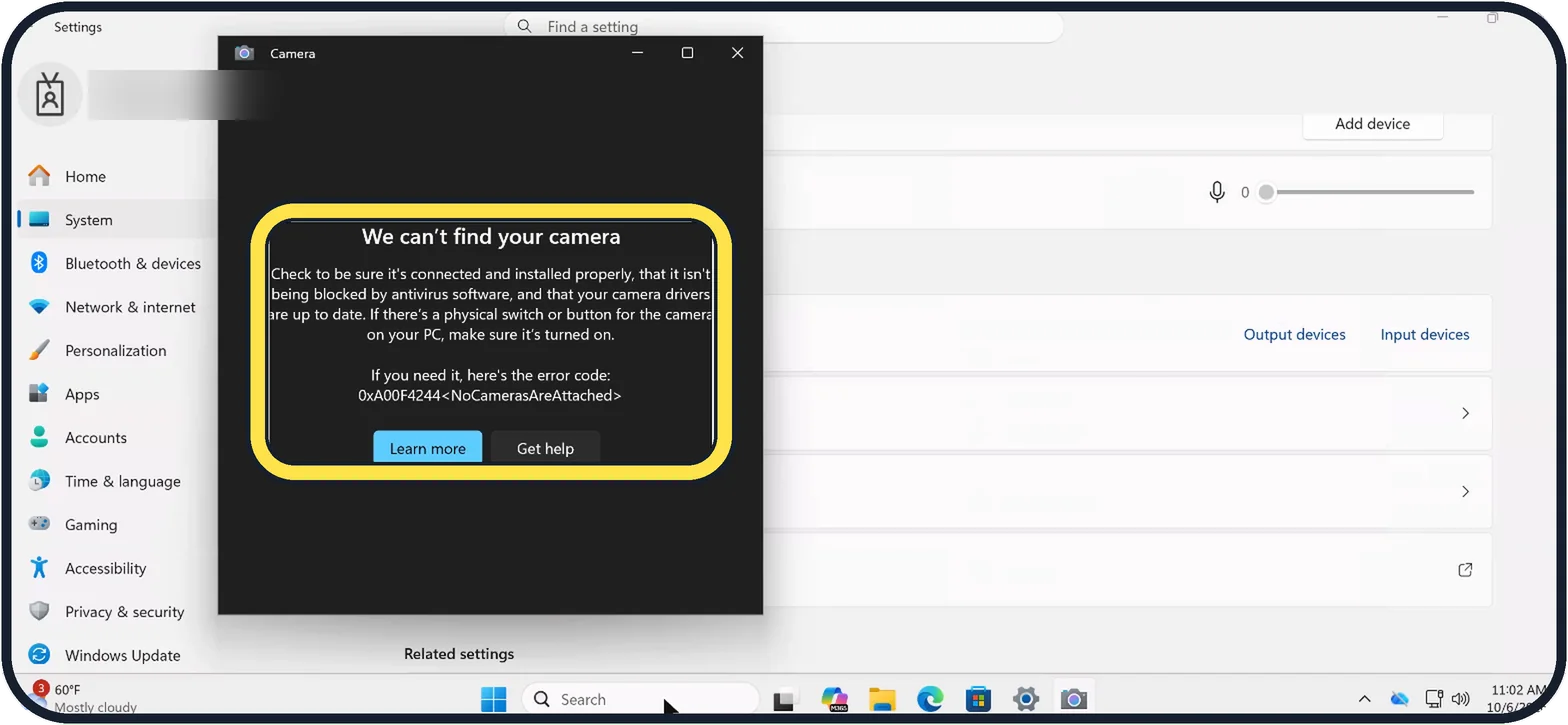Launch Microsoft 365 Copilot from taskbar
1568x725 pixels.
(x=834, y=699)
